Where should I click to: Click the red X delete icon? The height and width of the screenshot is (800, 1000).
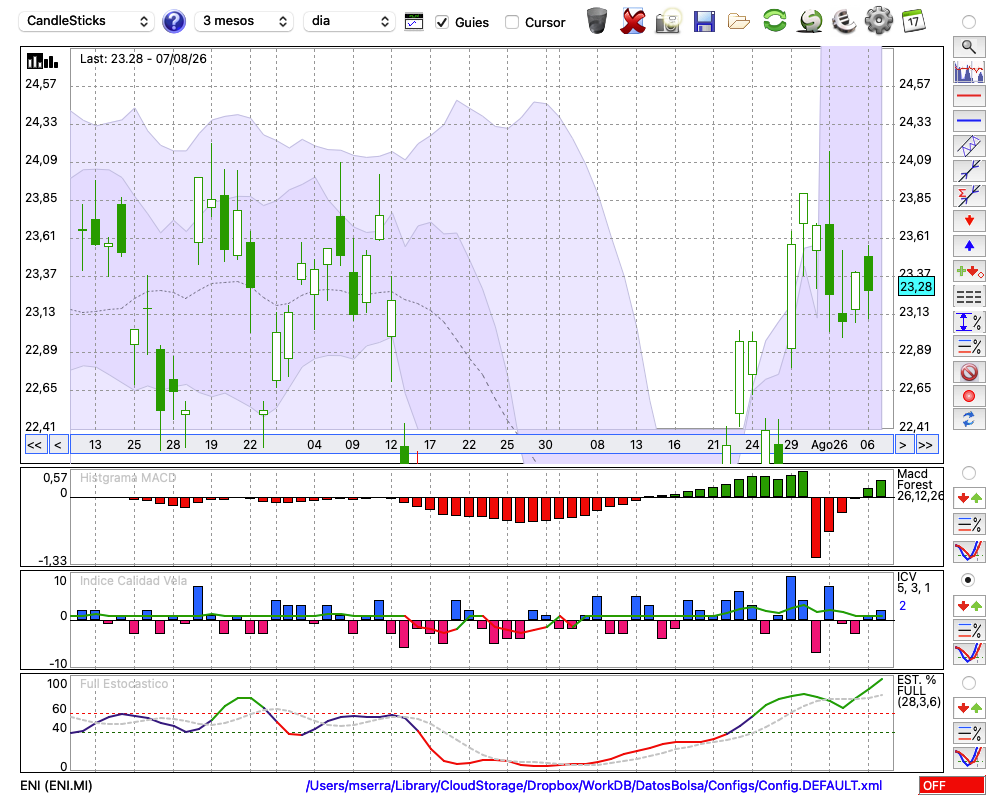pos(633,21)
